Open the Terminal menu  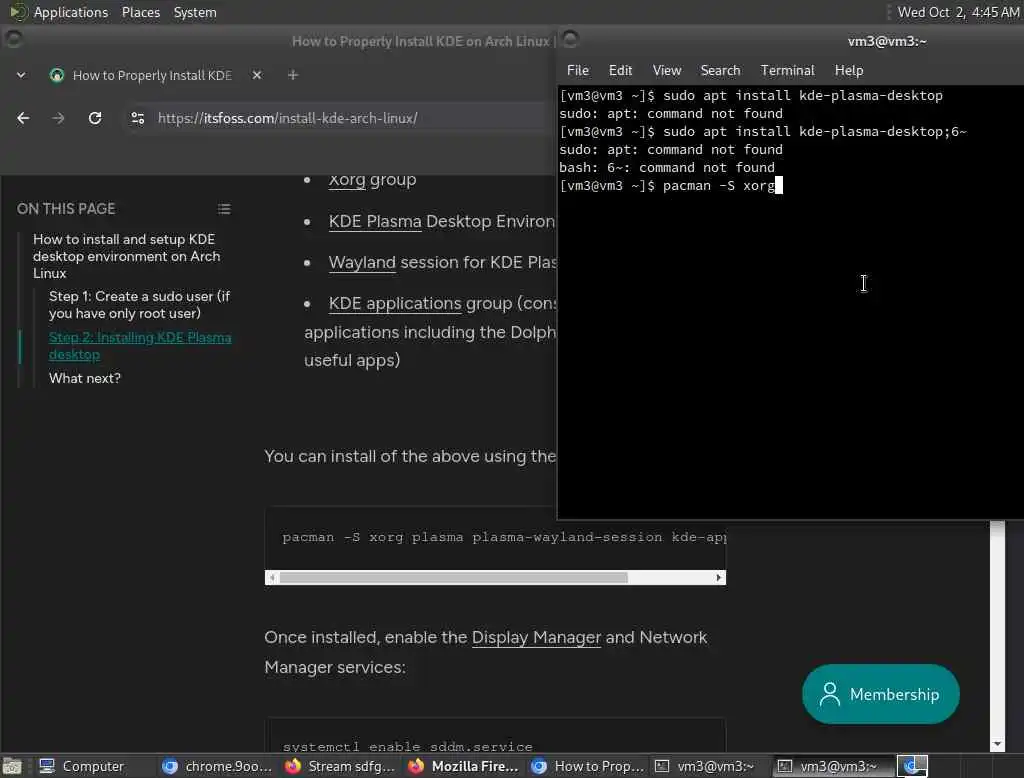pyautogui.click(x=787, y=71)
